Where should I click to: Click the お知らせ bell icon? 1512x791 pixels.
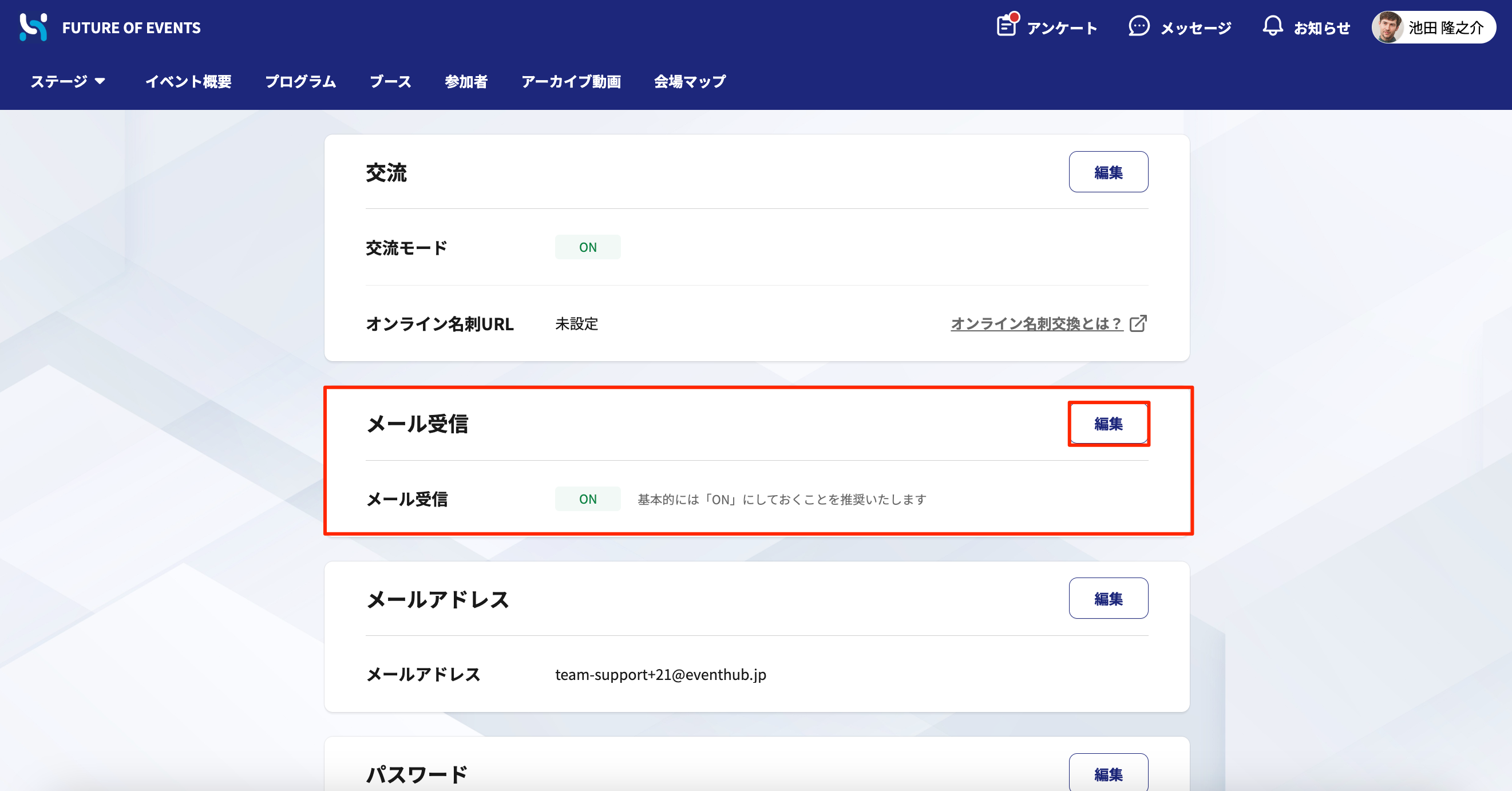coord(1273,26)
